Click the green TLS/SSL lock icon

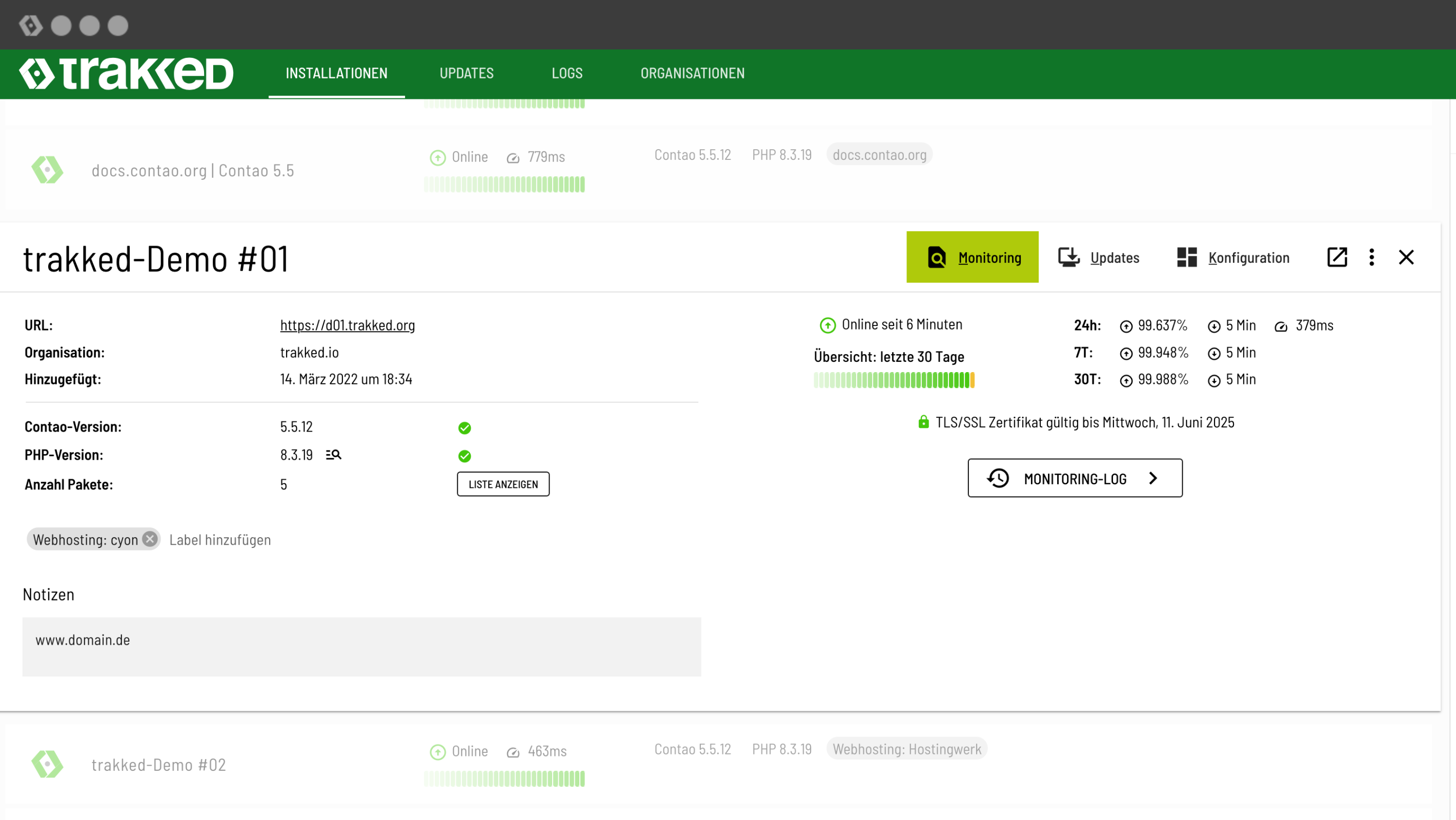923,422
